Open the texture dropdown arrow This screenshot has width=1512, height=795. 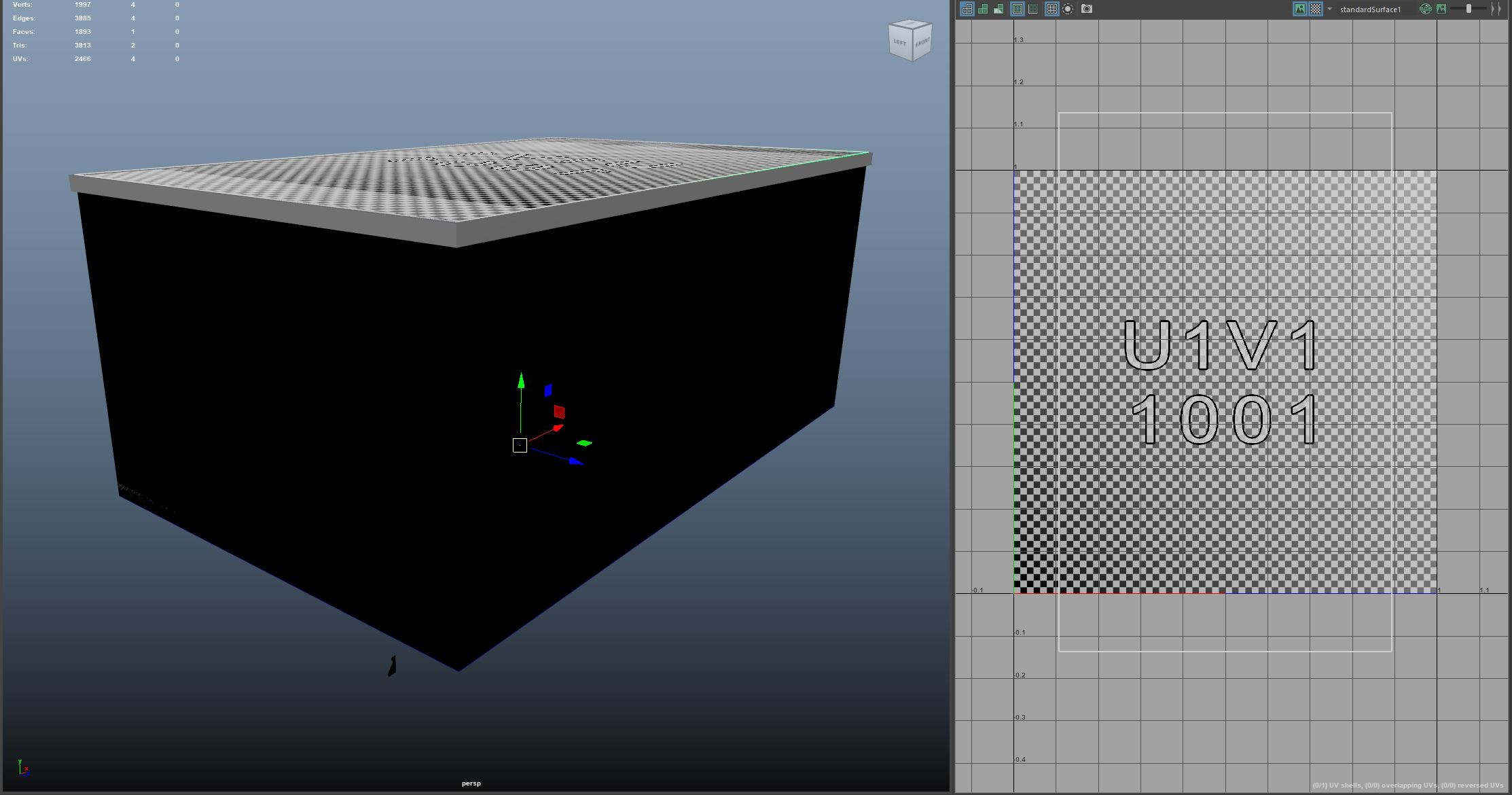[x=1330, y=9]
